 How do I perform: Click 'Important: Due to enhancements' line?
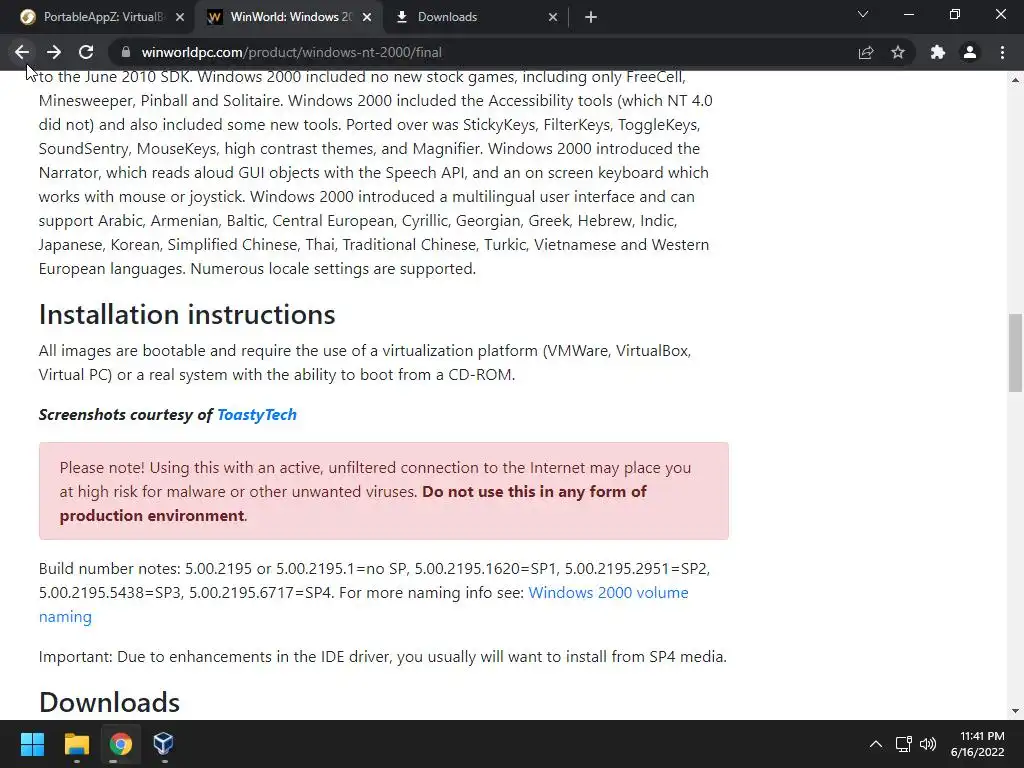[x=383, y=656]
